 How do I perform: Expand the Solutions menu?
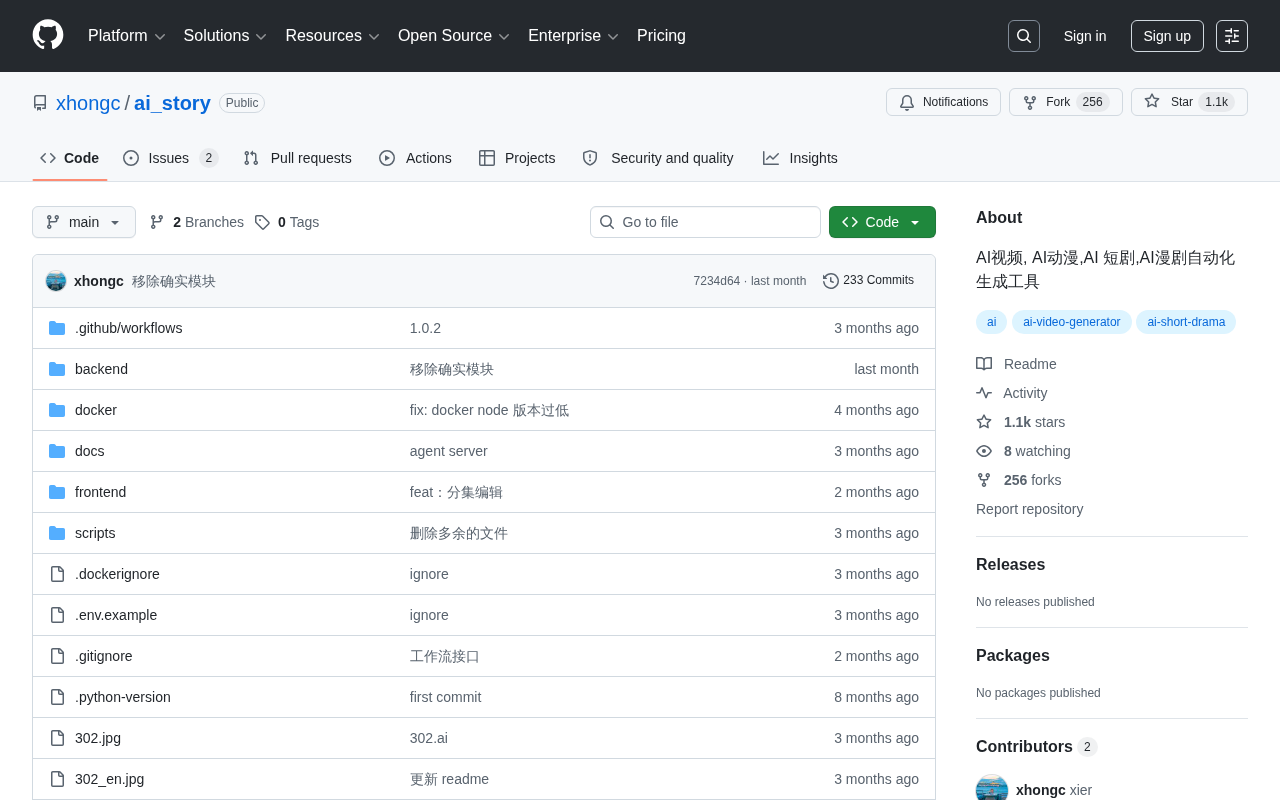coord(226,36)
